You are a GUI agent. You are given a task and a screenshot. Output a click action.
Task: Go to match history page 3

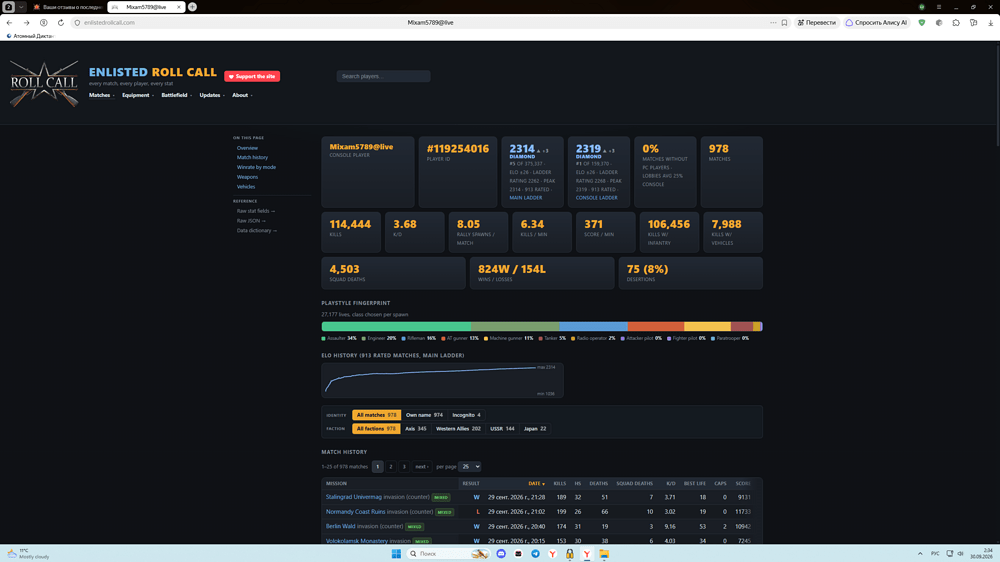coord(404,467)
